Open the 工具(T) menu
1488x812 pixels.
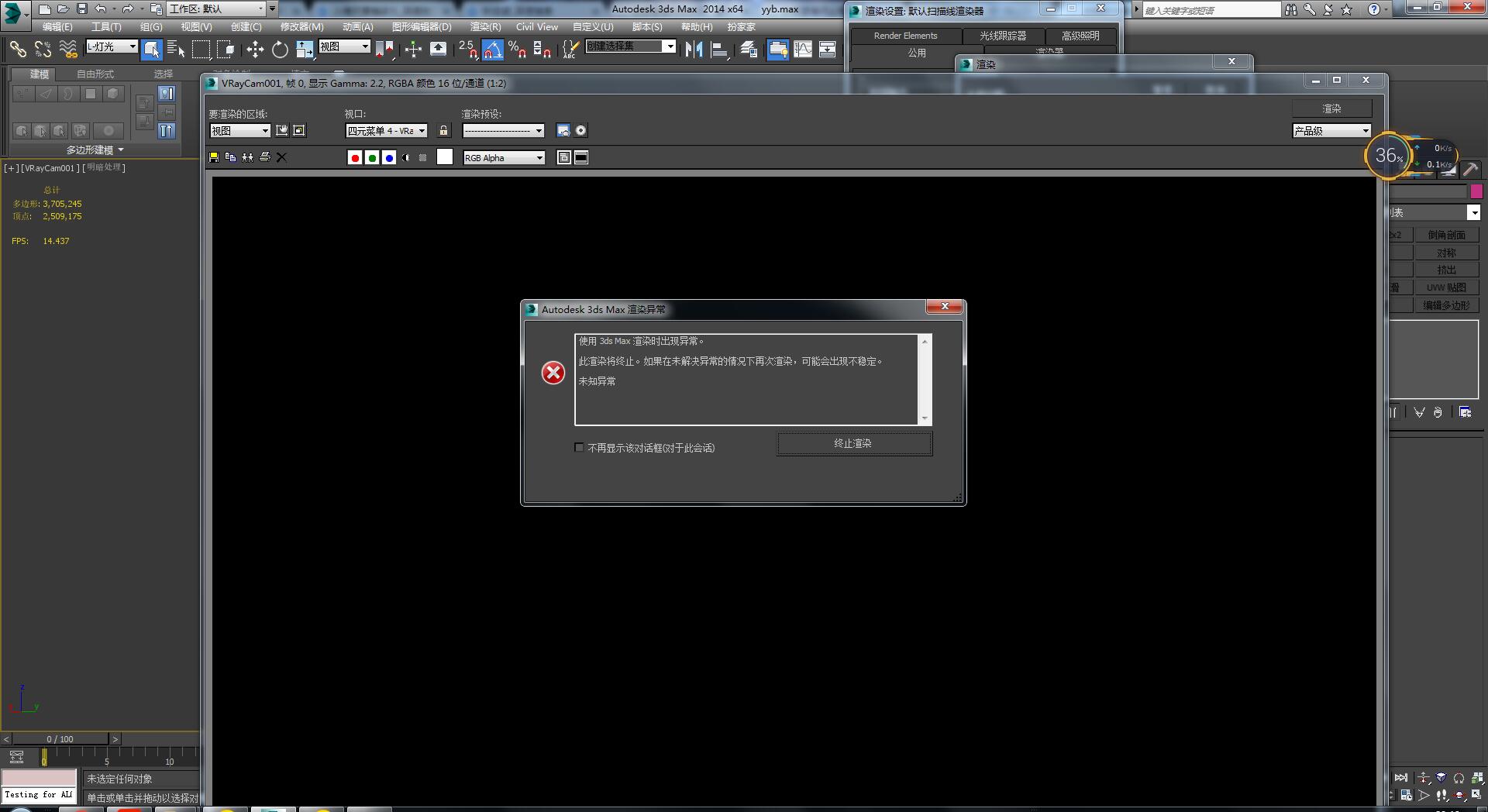point(106,27)
